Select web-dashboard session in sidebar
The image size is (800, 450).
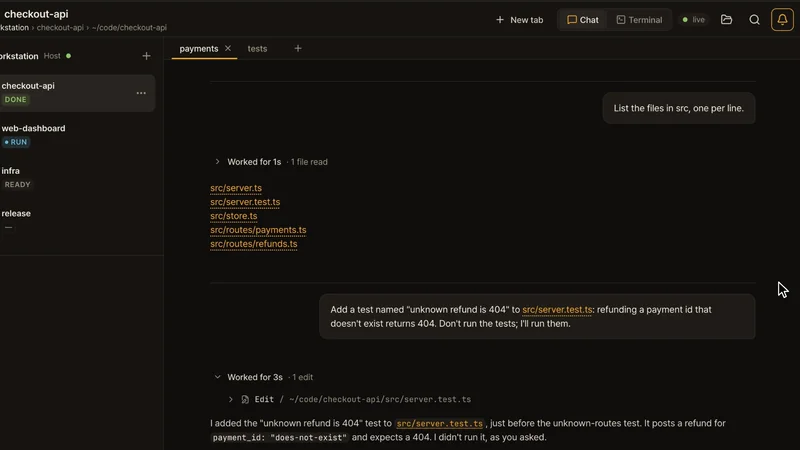(77, 135)
